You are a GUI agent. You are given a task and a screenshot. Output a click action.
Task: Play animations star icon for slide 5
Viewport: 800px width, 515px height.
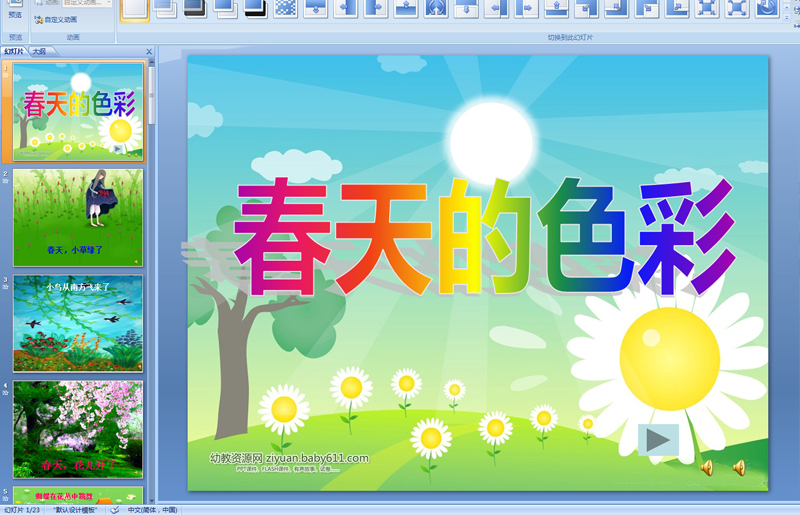pos(6,498)
